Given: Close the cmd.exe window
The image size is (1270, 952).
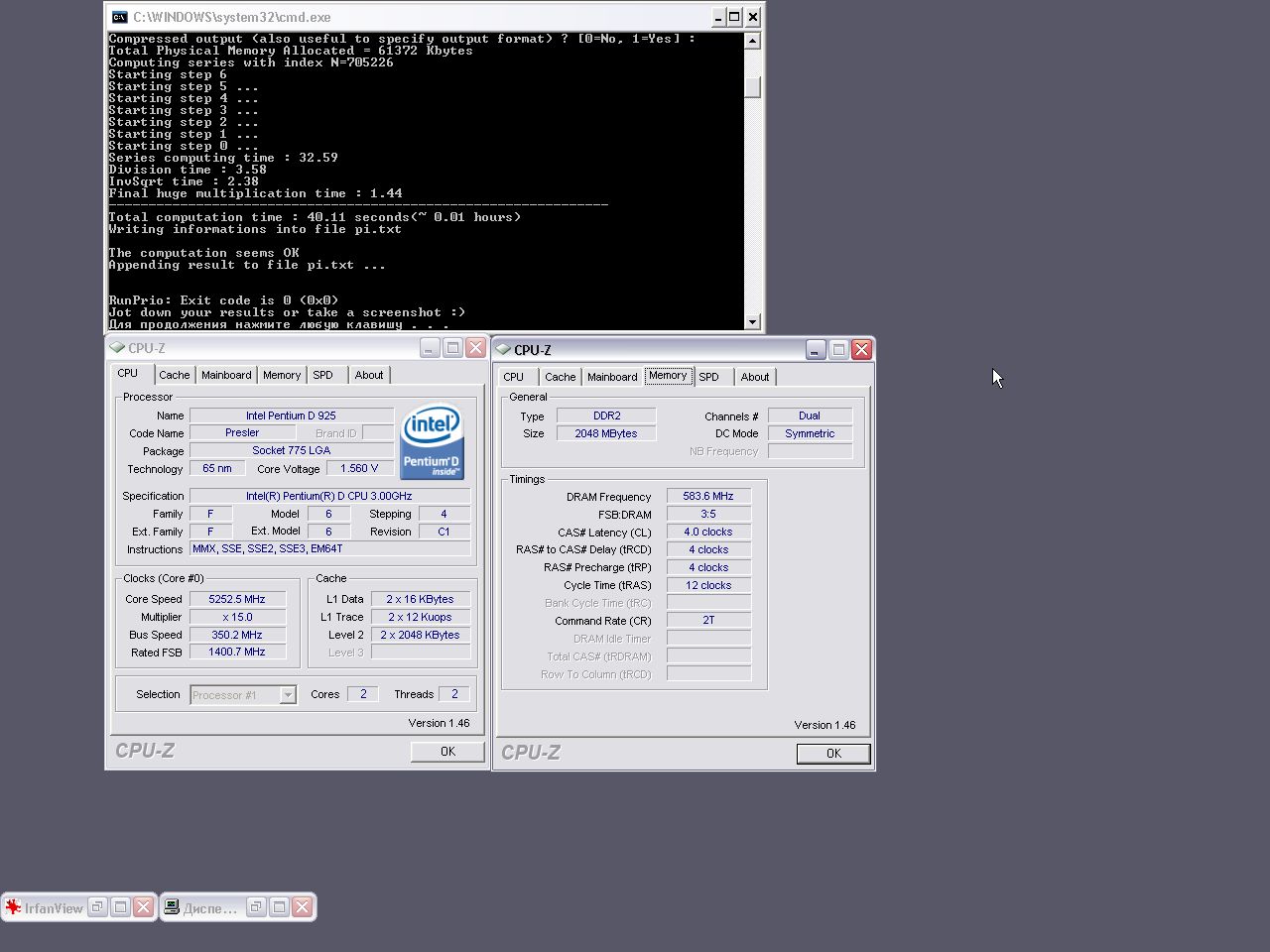Looking at the screenshot, I should pos(753,17).
